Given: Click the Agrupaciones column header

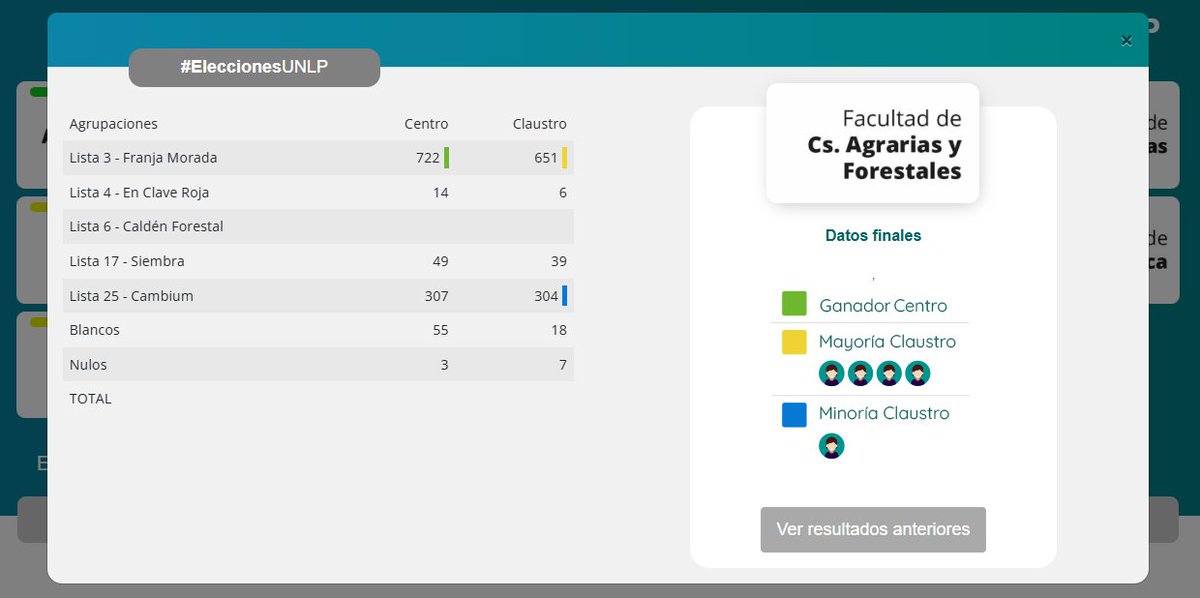Looking at the screenshot, I should click(113, 124).
